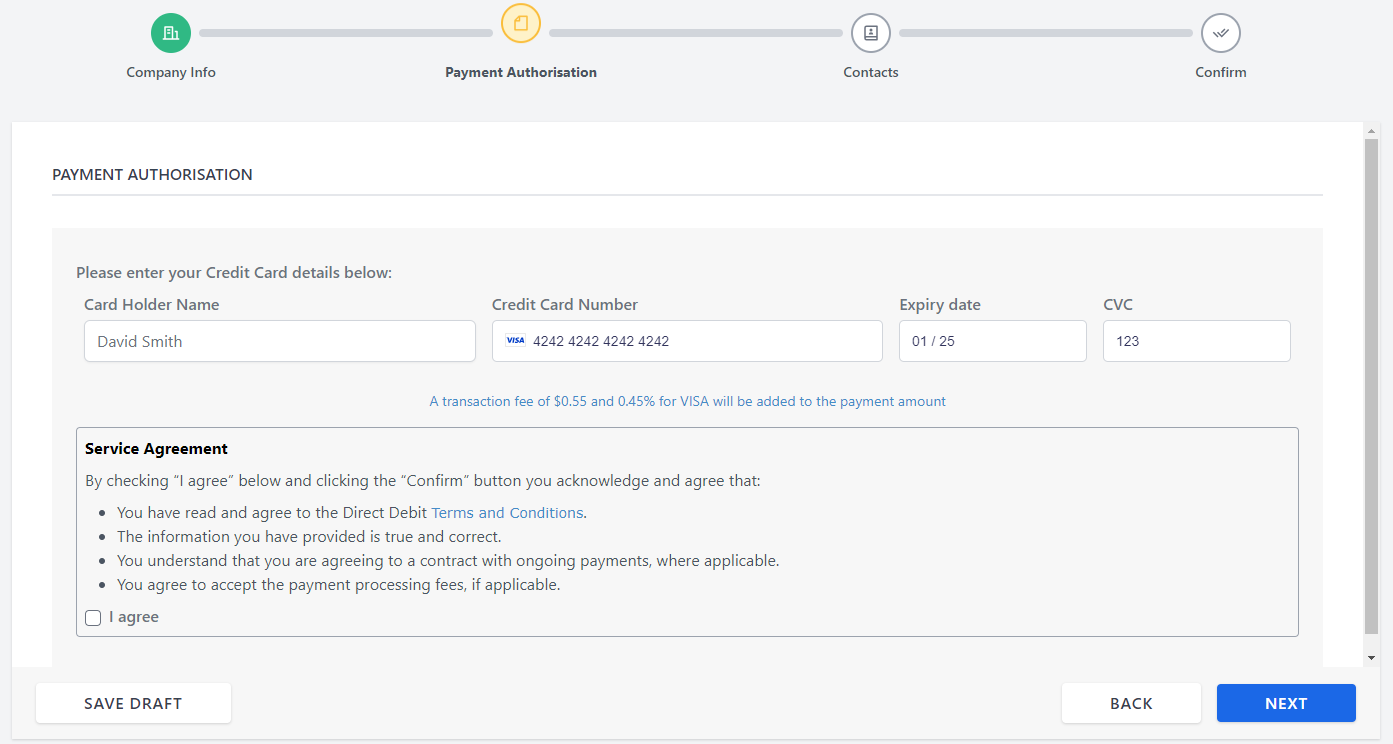Open the Terms and Conditions link
1393x744 pixels.
click(x=507, y=513)
